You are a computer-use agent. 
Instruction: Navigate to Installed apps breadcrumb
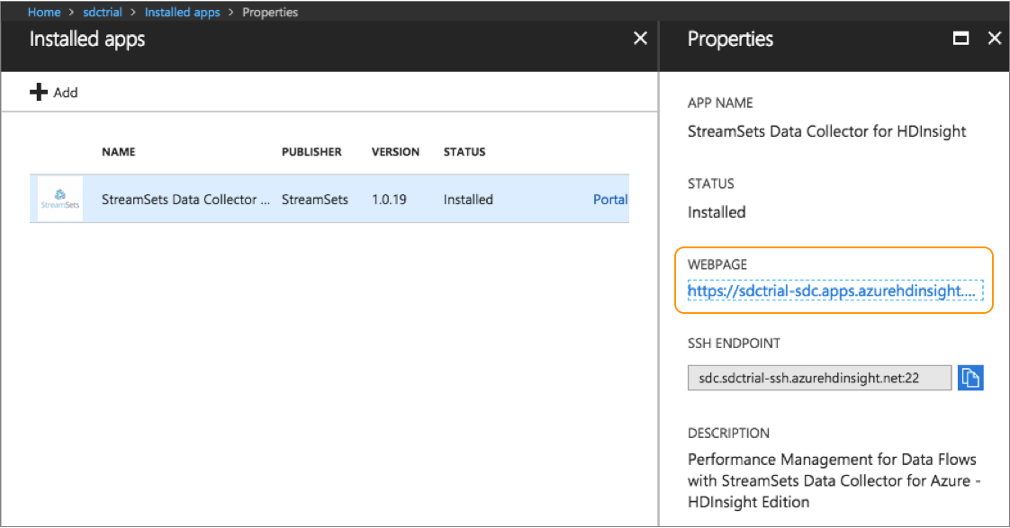coord(182,12)
